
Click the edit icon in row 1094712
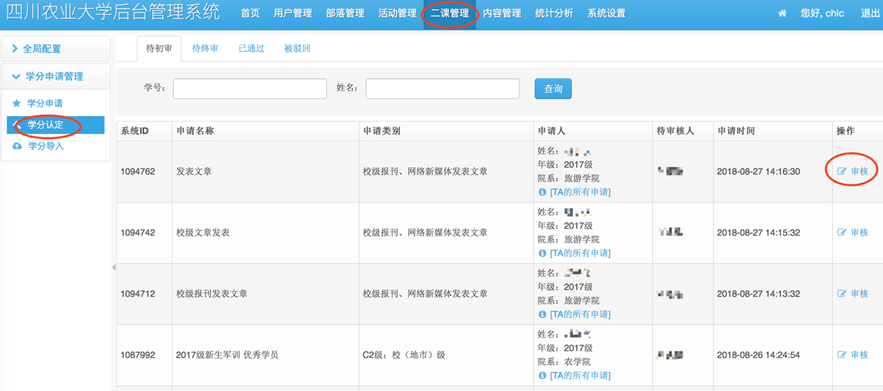pyautogui.click(x=842, y=294)
